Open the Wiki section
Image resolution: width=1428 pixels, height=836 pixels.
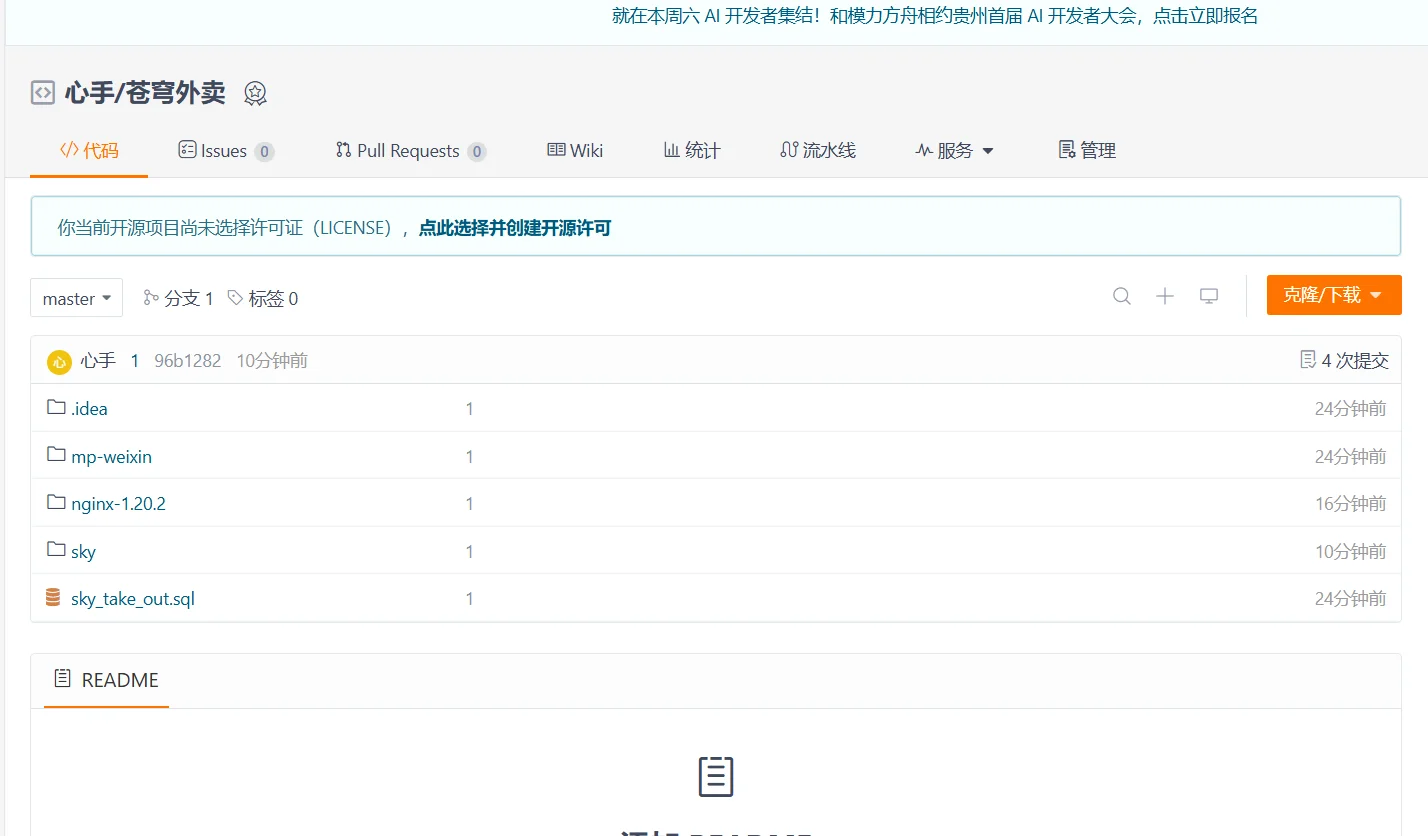(x=575, y=150)
